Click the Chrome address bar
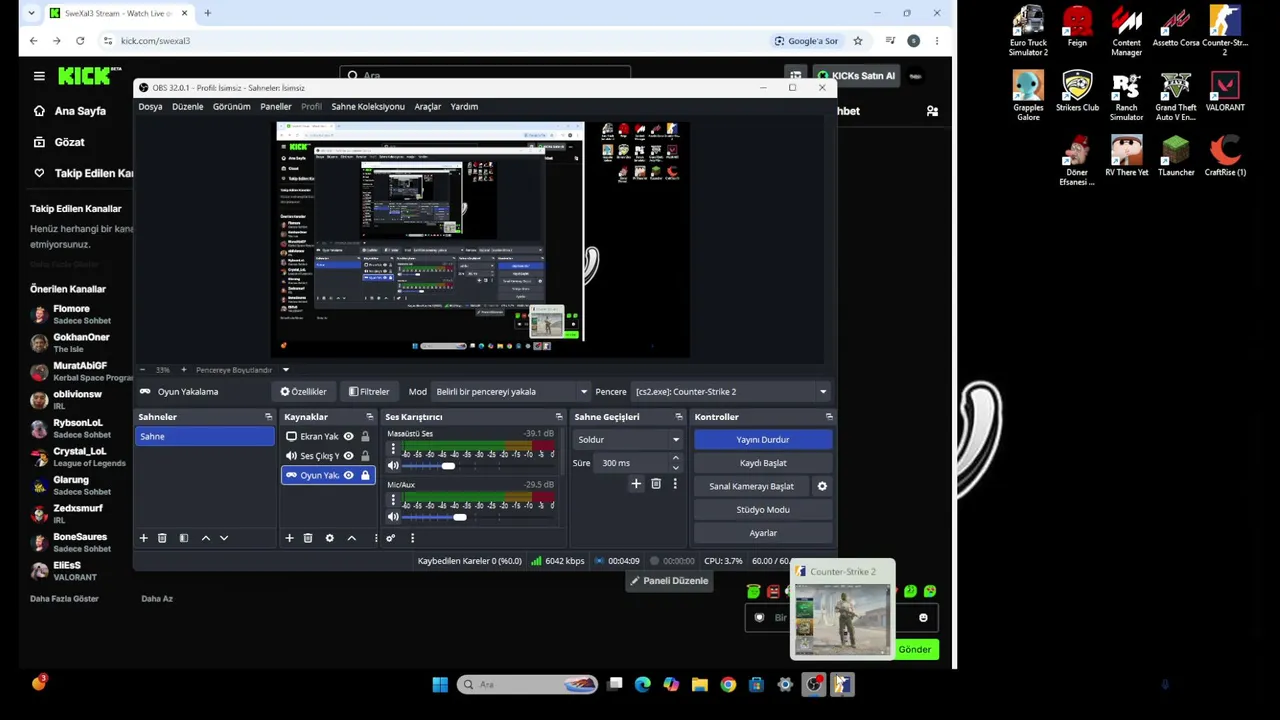Screen dimensions: 1280x720 430,41
